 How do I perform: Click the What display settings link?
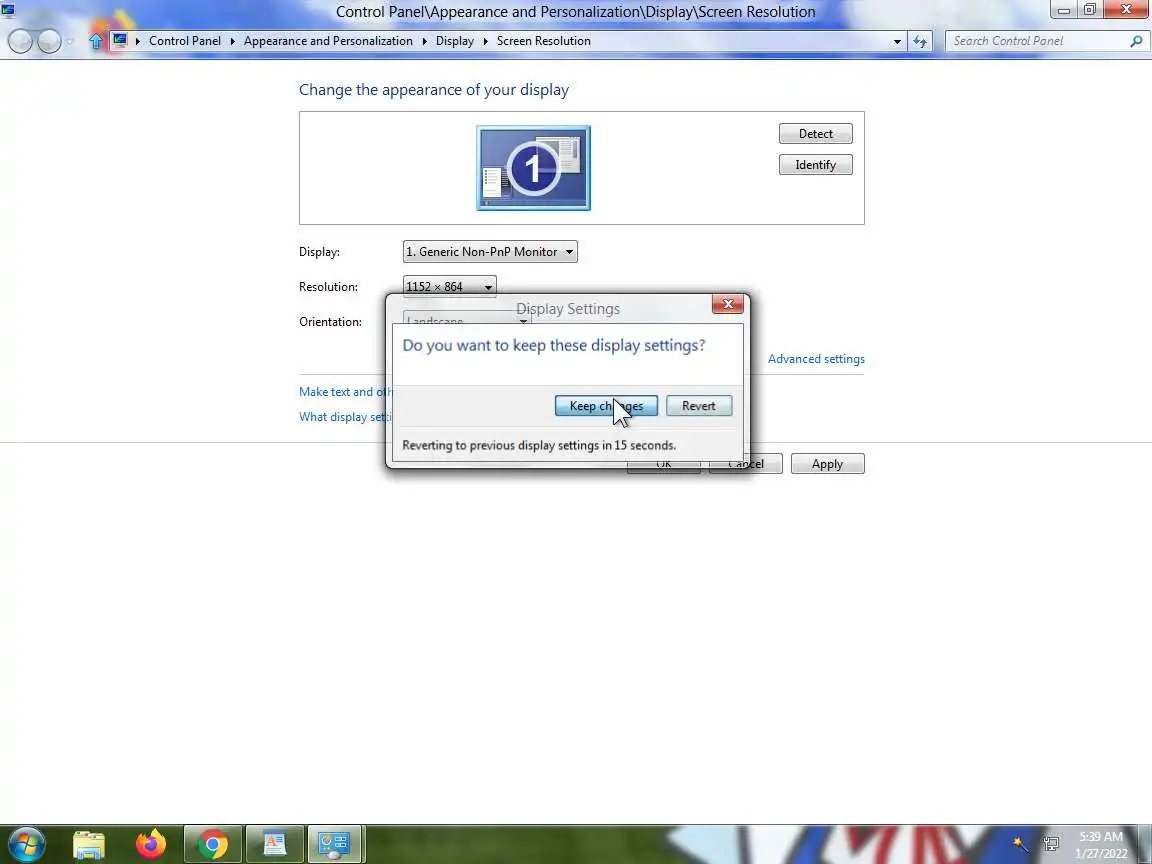coord(345,417)
